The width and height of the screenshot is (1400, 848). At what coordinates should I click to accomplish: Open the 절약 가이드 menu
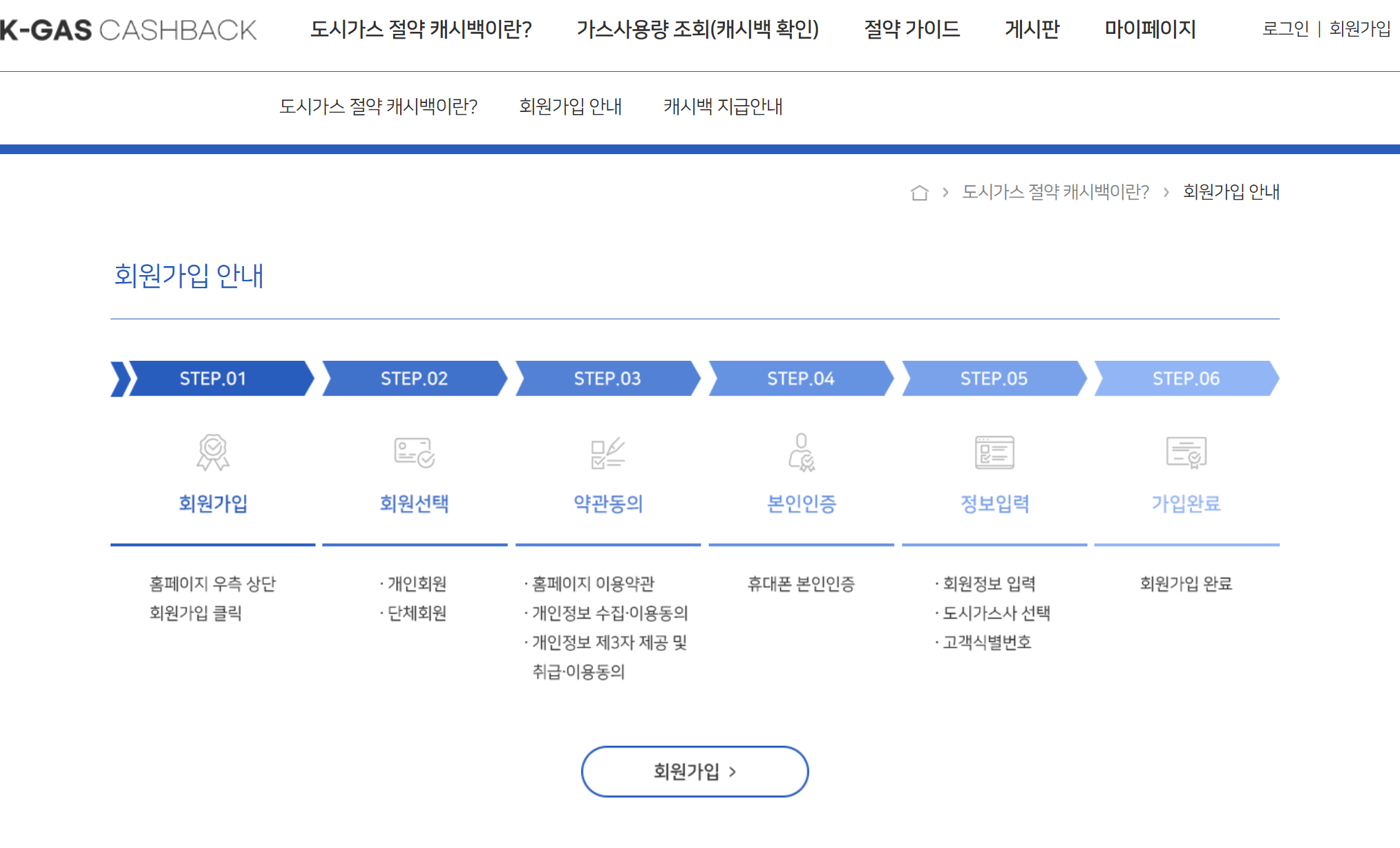tap(911, 30)
